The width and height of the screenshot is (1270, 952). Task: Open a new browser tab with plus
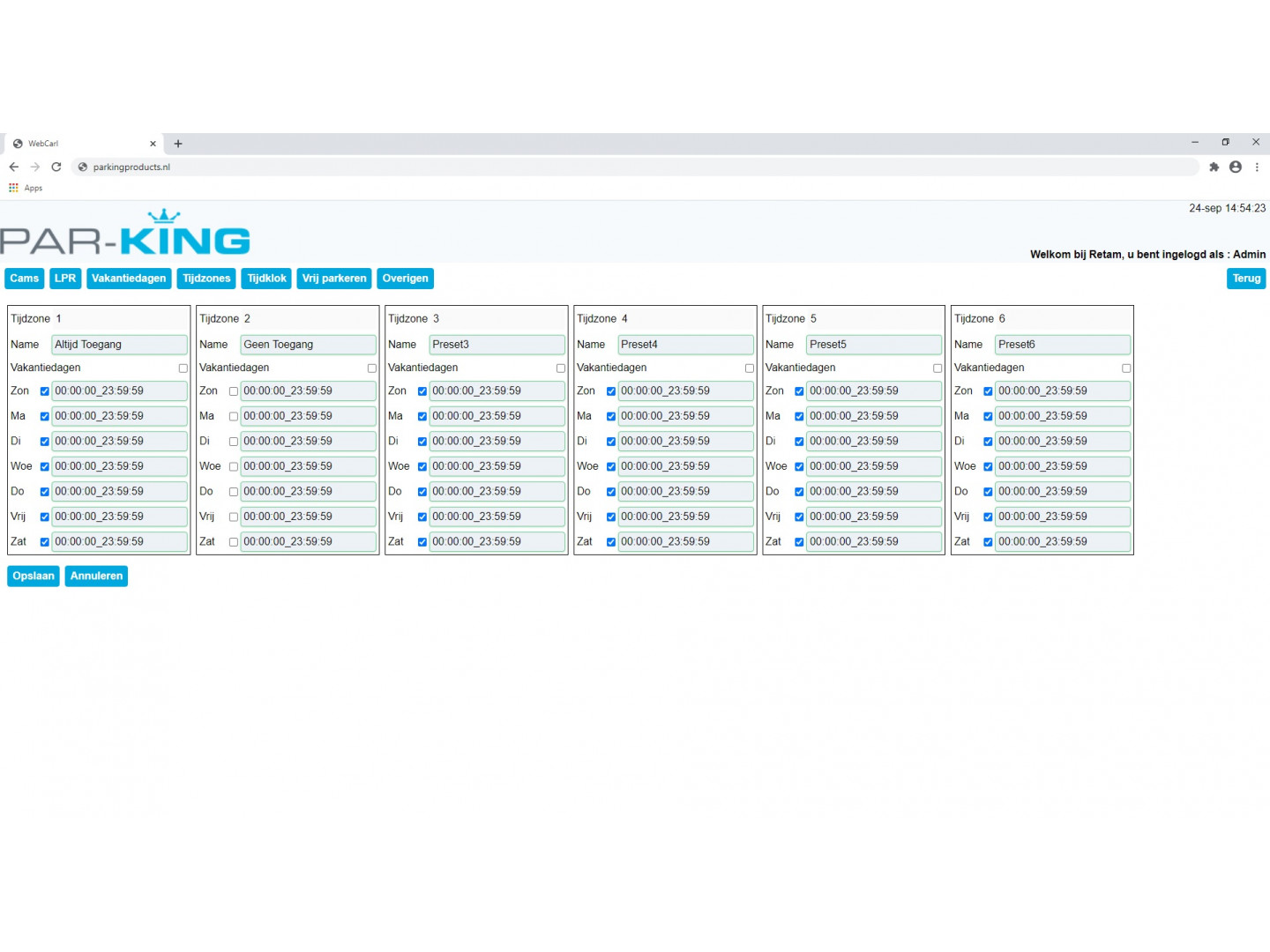[x=178, y=144]
